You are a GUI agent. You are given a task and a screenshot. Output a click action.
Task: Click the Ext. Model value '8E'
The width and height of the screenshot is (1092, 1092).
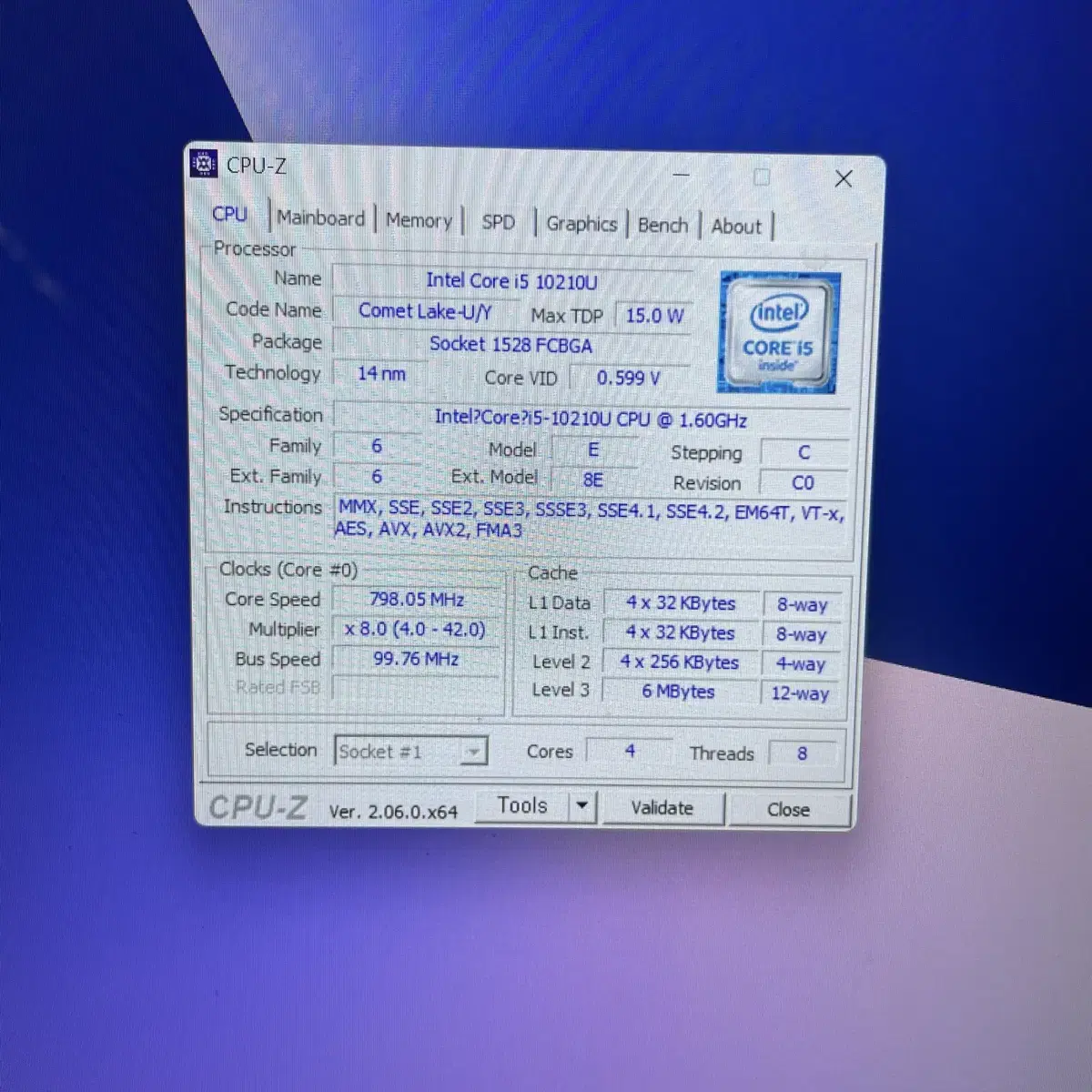[593, 480]
